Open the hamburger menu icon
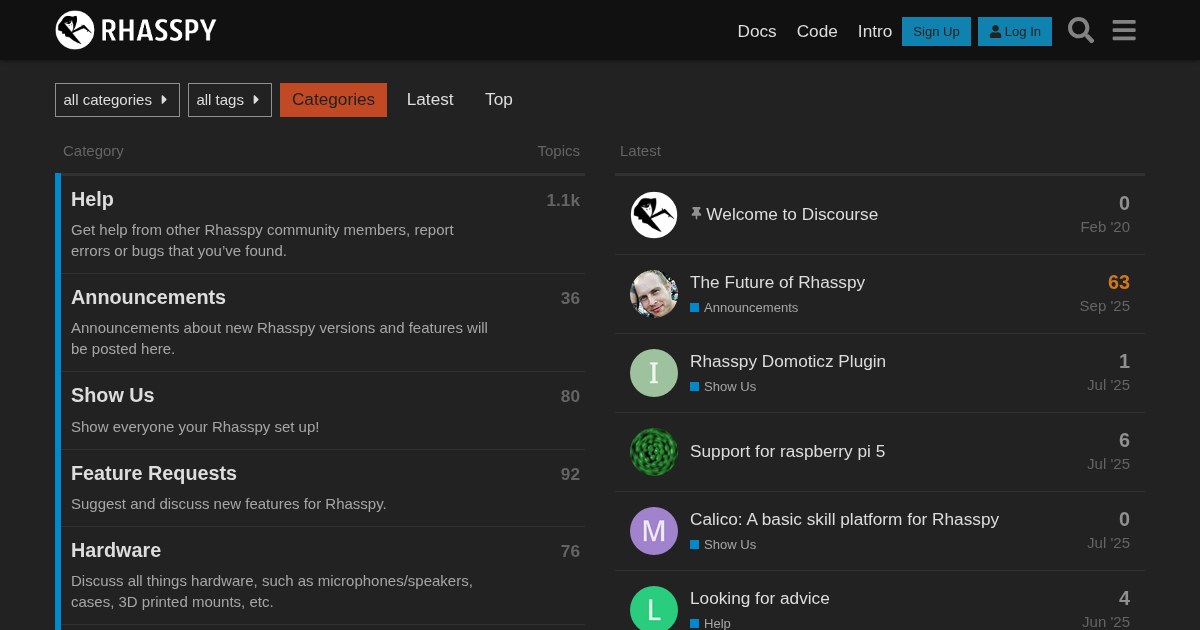Viewport: 1200px width, 630px height. pos(1124,30)
